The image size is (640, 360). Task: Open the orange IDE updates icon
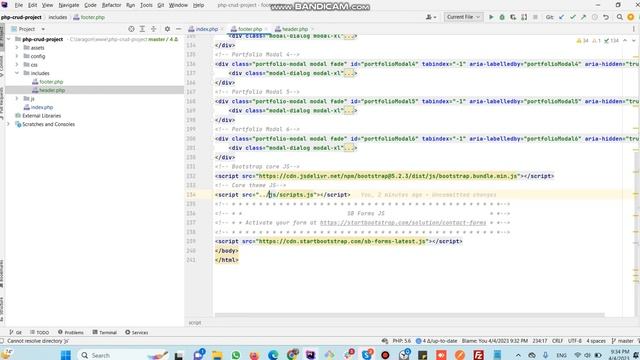coord(631,17)
